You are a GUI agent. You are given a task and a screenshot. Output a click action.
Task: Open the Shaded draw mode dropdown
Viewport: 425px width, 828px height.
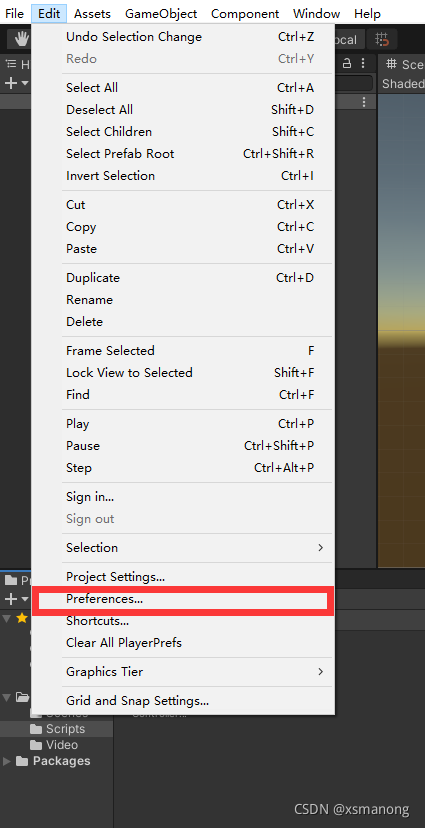[403, 83]
